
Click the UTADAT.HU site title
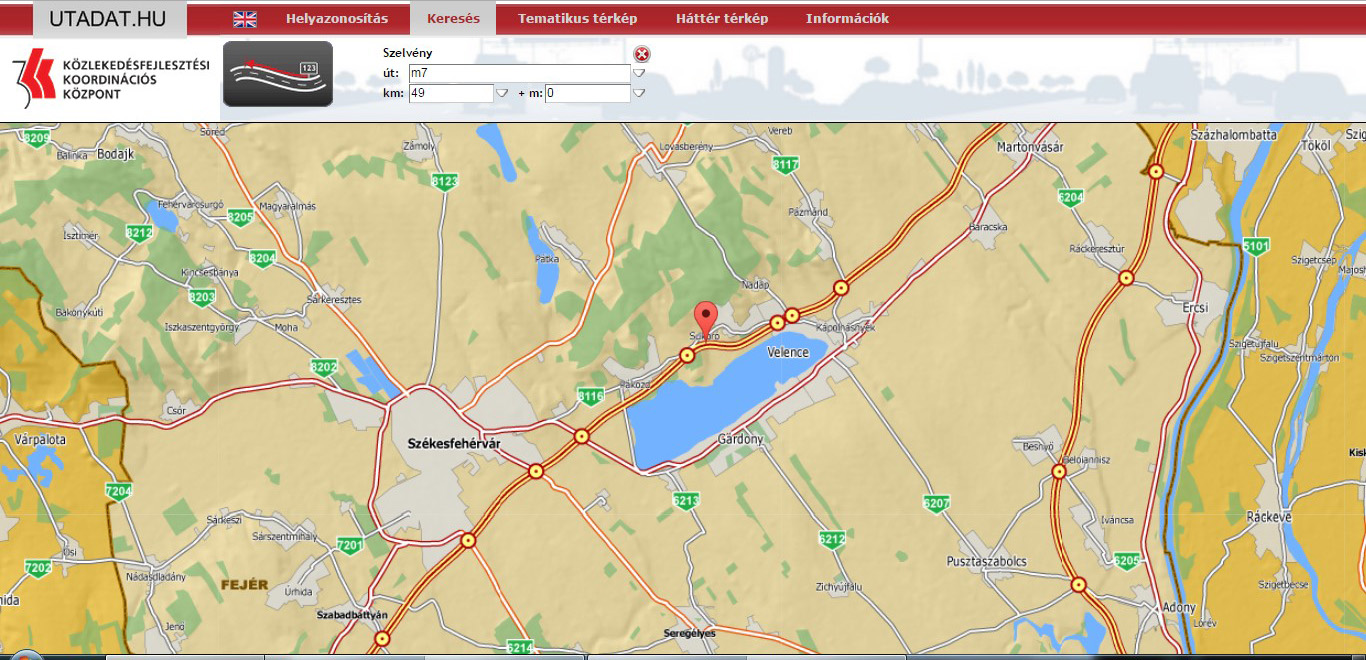click(108, 19)
